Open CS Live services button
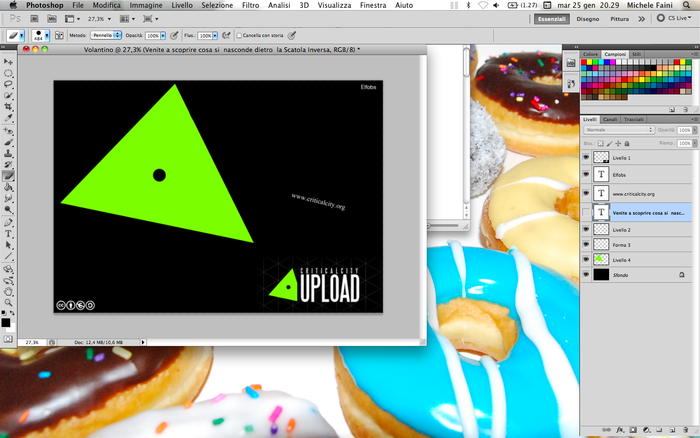 coord(674,18)
